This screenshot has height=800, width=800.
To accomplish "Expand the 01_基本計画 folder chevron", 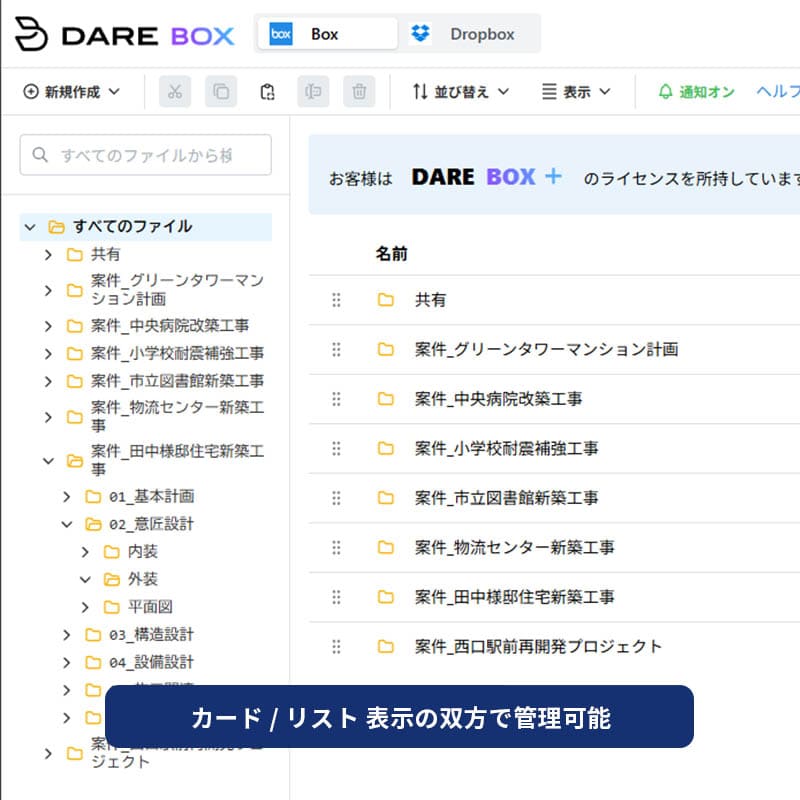I will coord(67,496).
